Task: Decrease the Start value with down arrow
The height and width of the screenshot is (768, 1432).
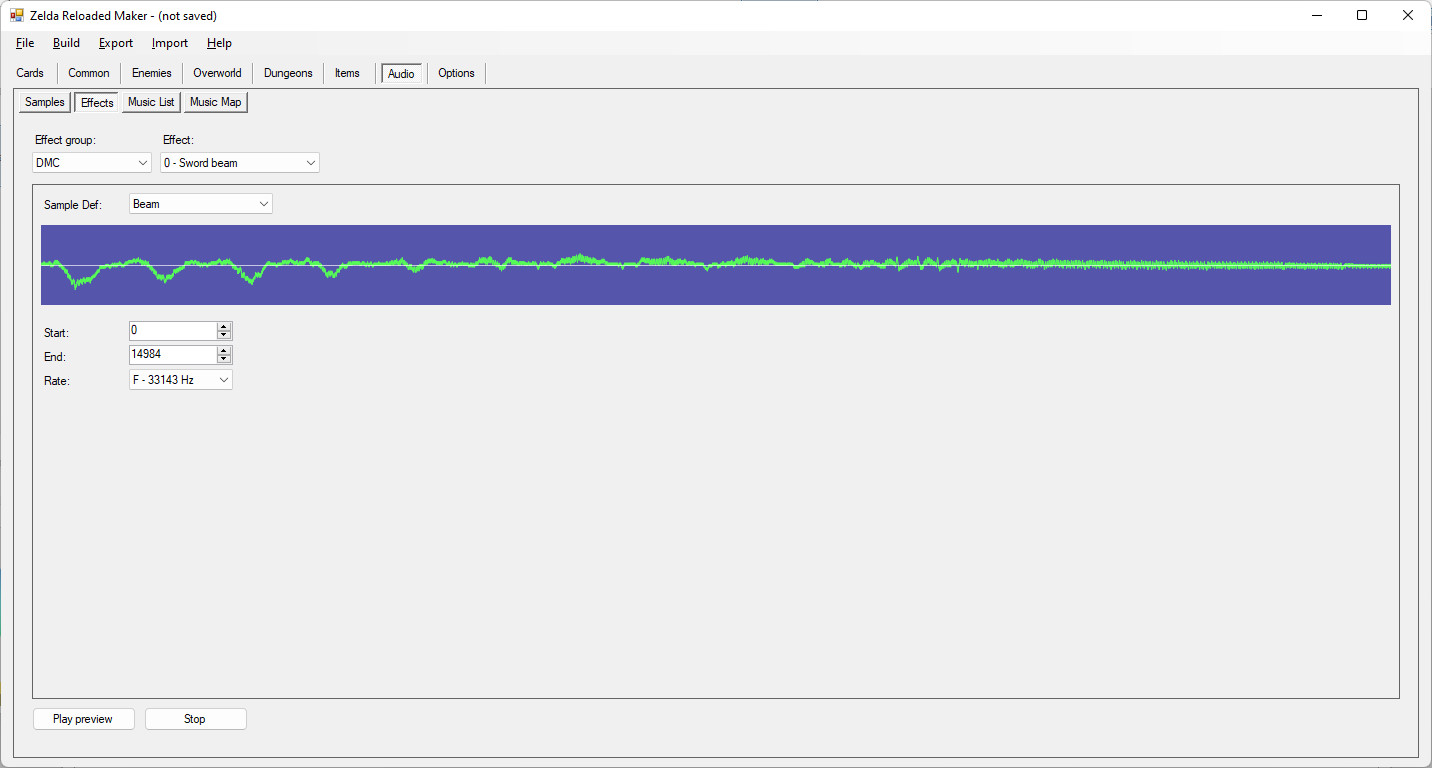Action: click(x=224, y=335)
